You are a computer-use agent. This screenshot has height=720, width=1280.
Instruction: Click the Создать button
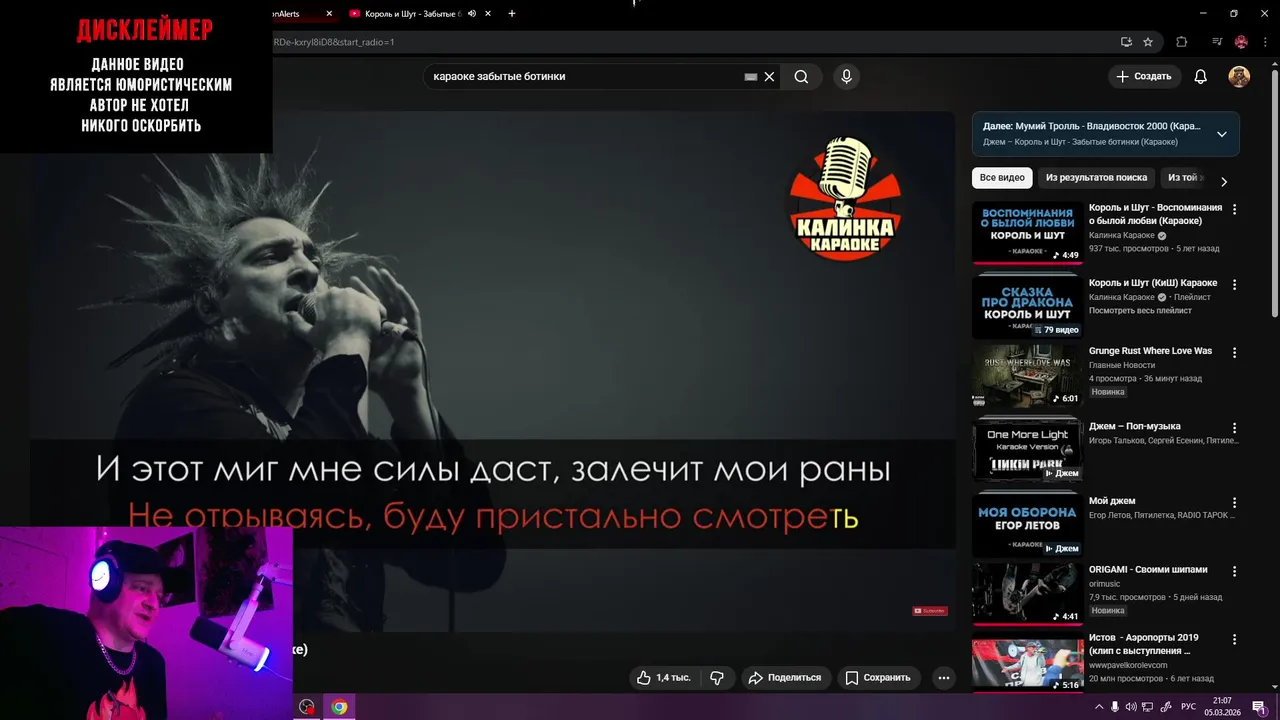click(x=1144, y=77)
